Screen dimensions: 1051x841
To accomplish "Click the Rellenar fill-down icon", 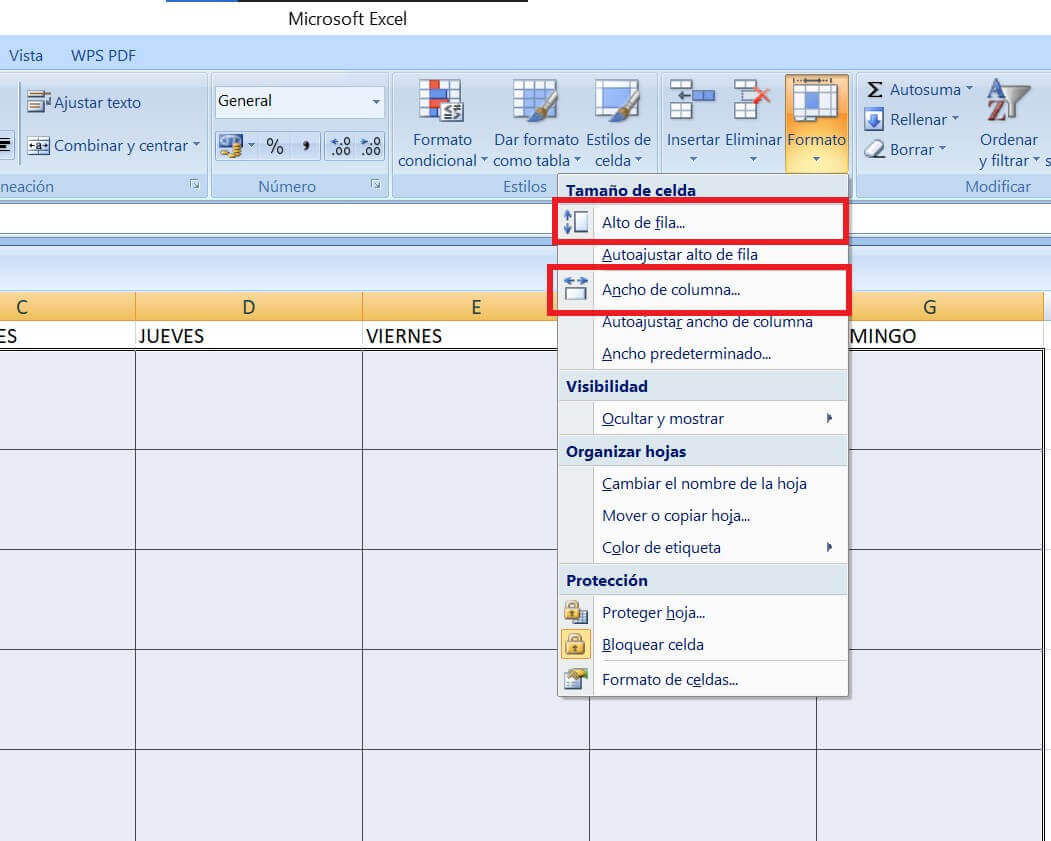I will click(873, 119).
